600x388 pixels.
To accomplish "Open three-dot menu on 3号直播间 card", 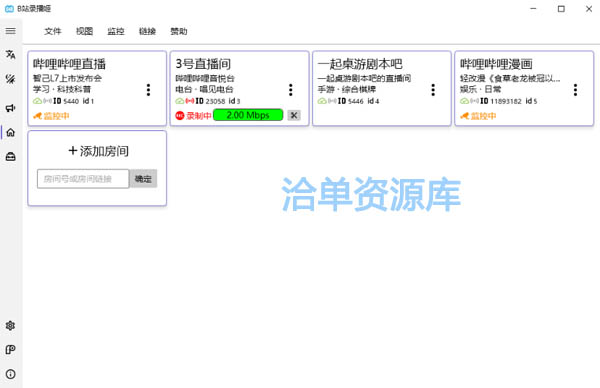I will click(x=291, y=90).
